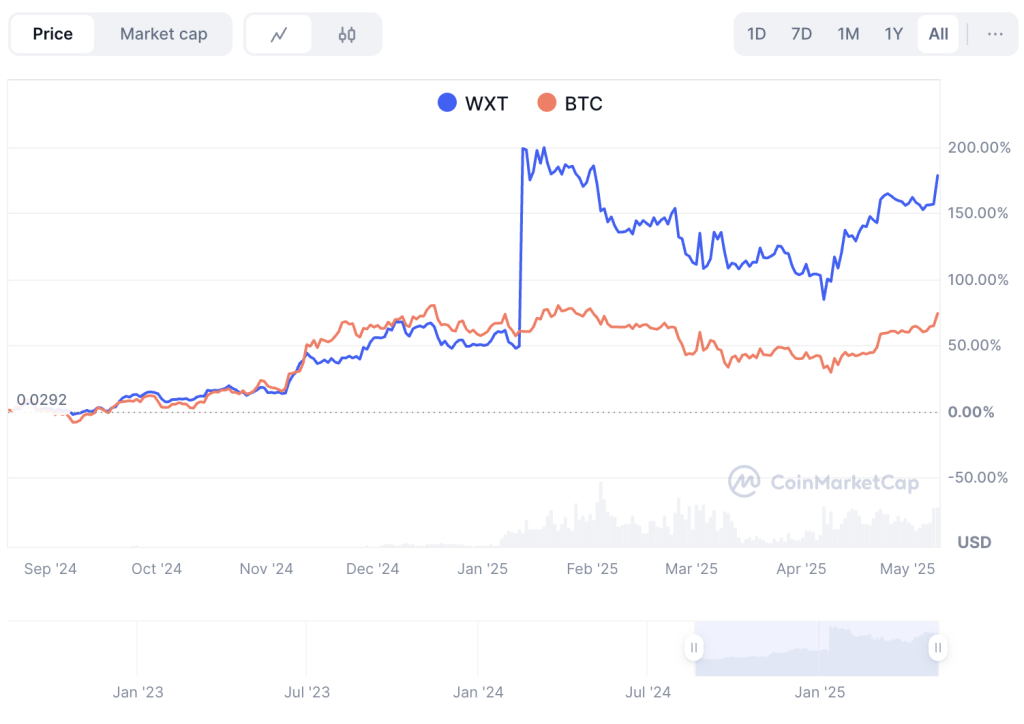Click the right range slider handle

[x=937, y=648]
